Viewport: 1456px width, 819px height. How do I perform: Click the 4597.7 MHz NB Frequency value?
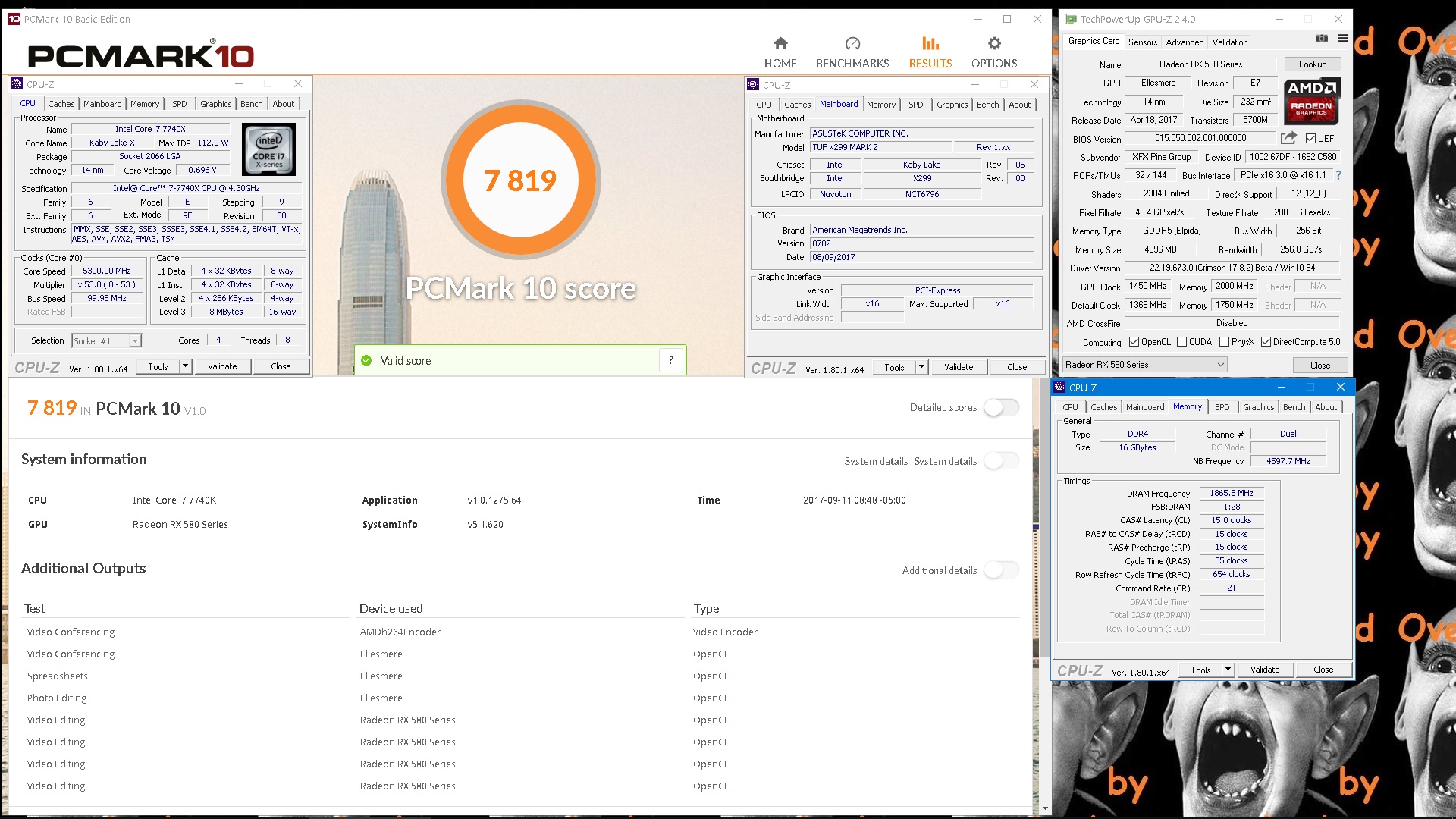pos(1288,461)
